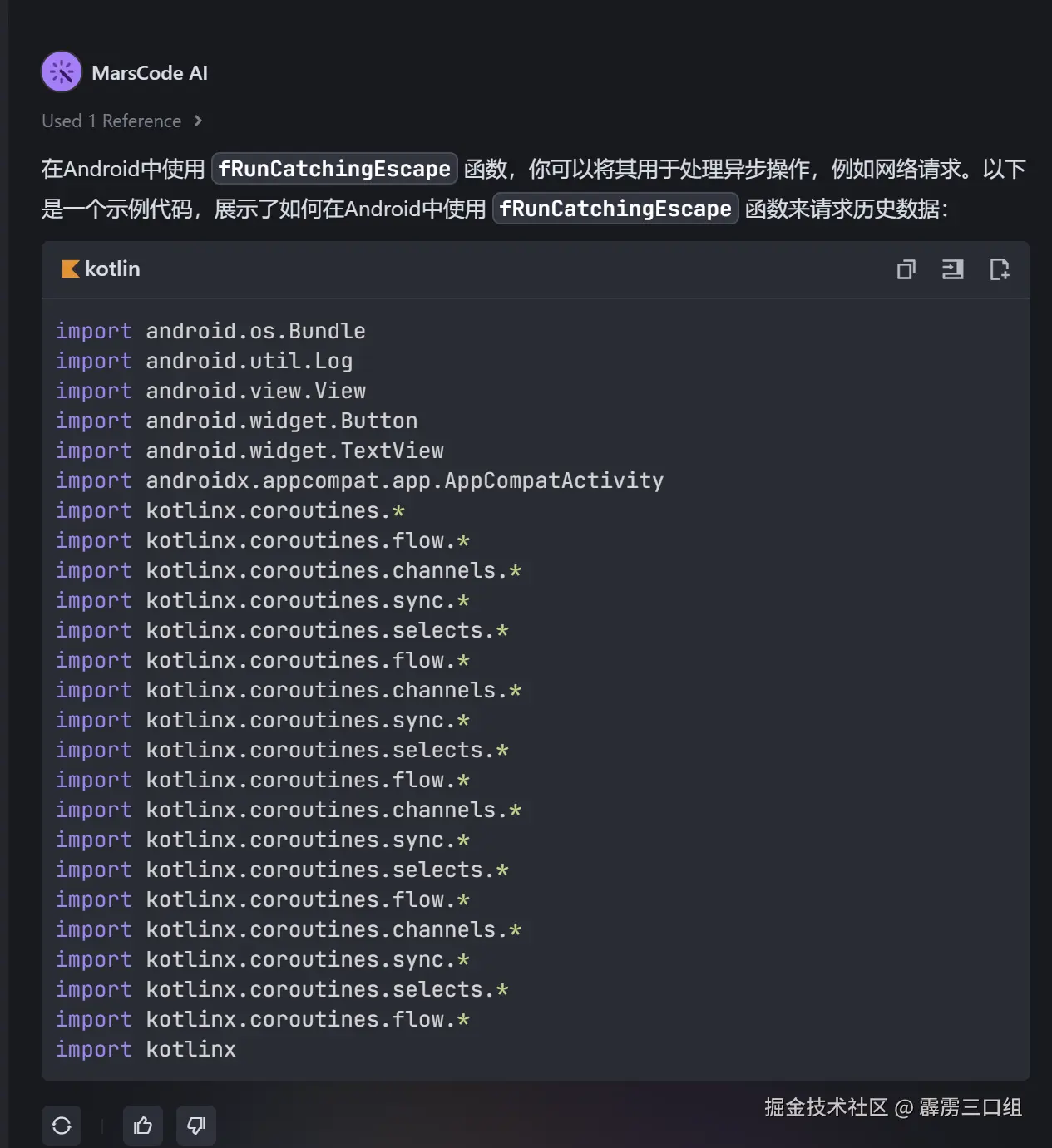
Task: Select the kotlin label in the code header
Action: click(x=113, y=269)
